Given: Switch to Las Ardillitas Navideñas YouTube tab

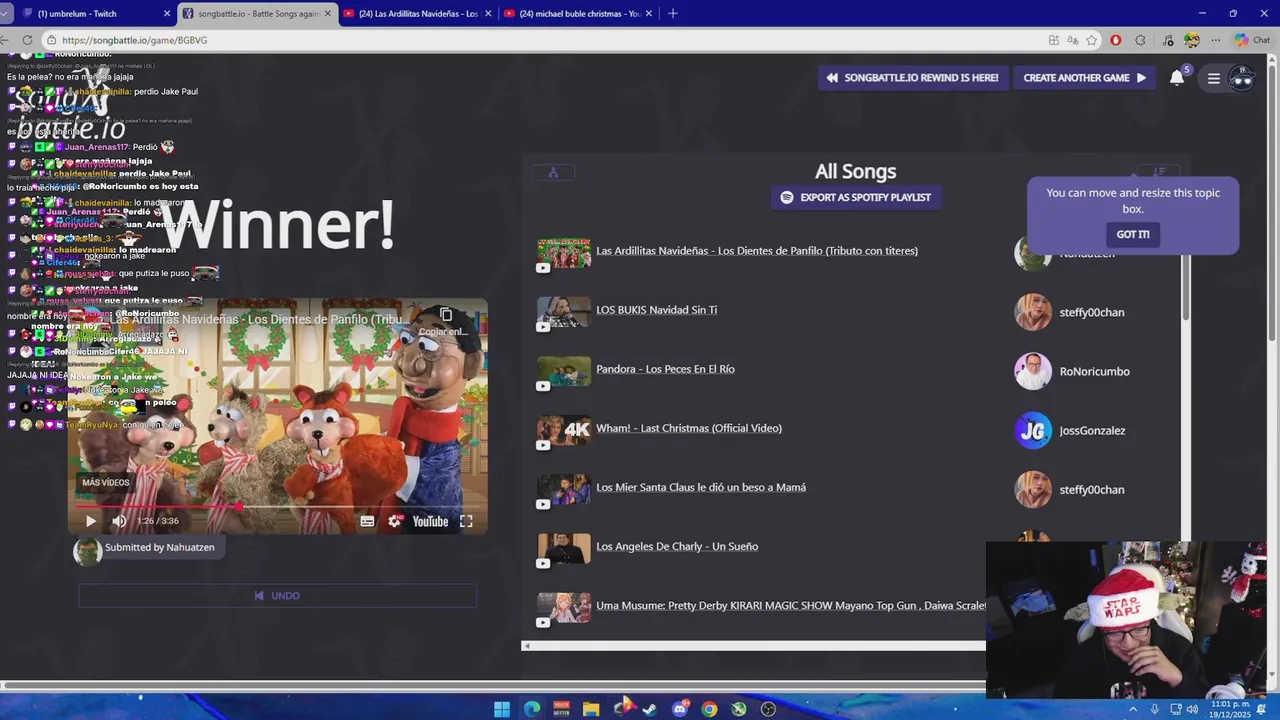Looking at the screenshot, I should [x=418, y=13].
